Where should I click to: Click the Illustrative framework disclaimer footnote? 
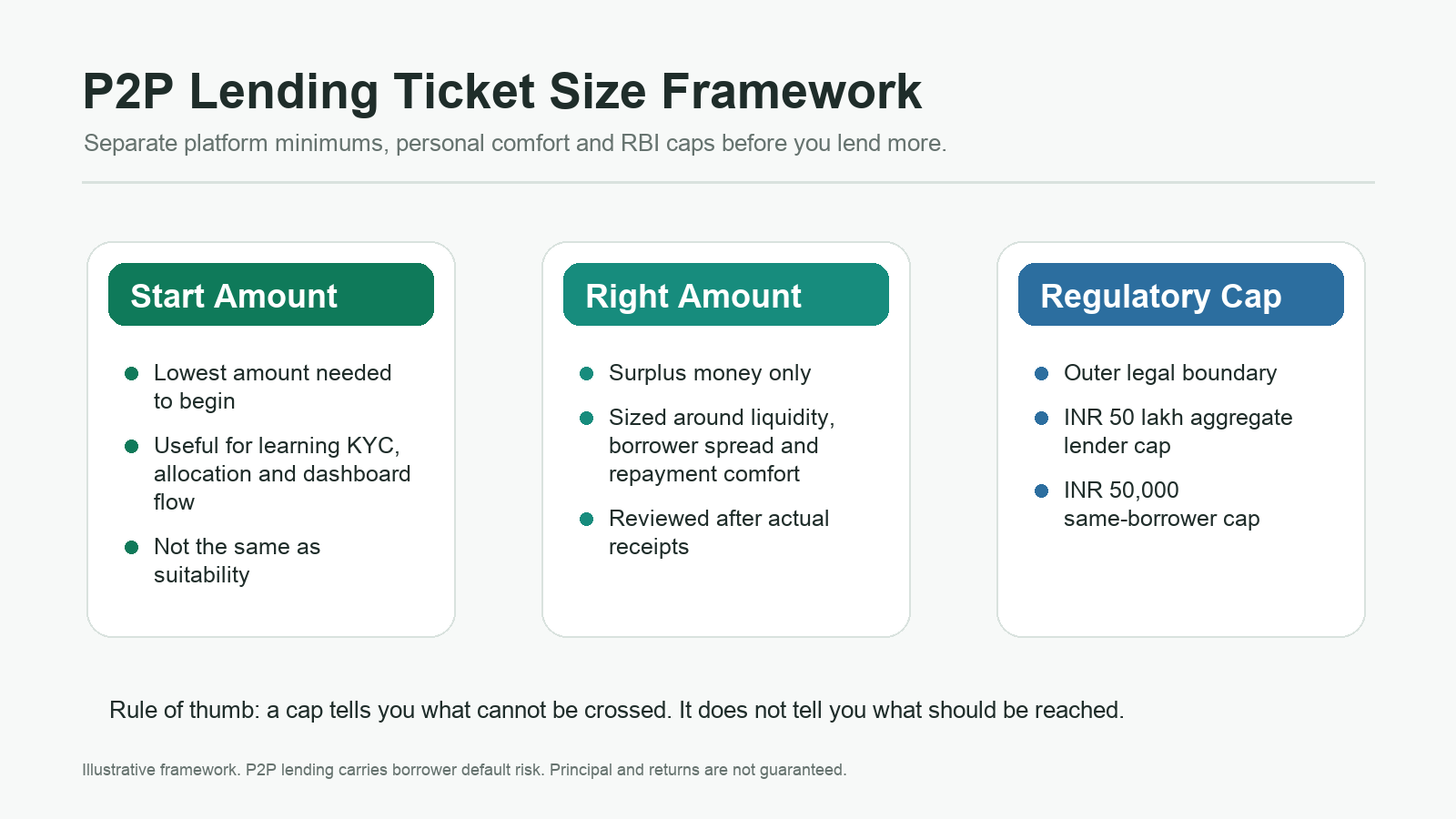pyautogui.click(x=464, y=770)
